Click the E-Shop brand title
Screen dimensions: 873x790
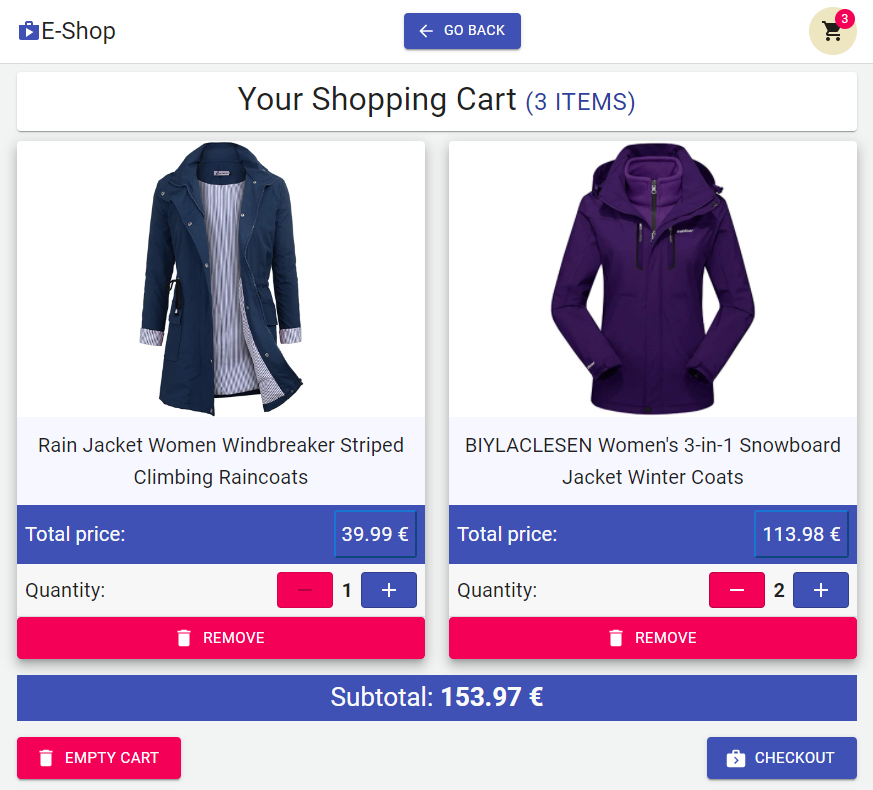(79, 31)
